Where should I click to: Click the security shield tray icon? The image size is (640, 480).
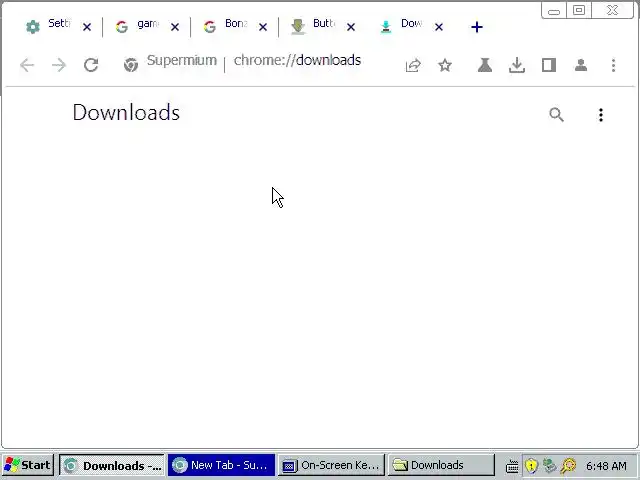coord(531,465)
